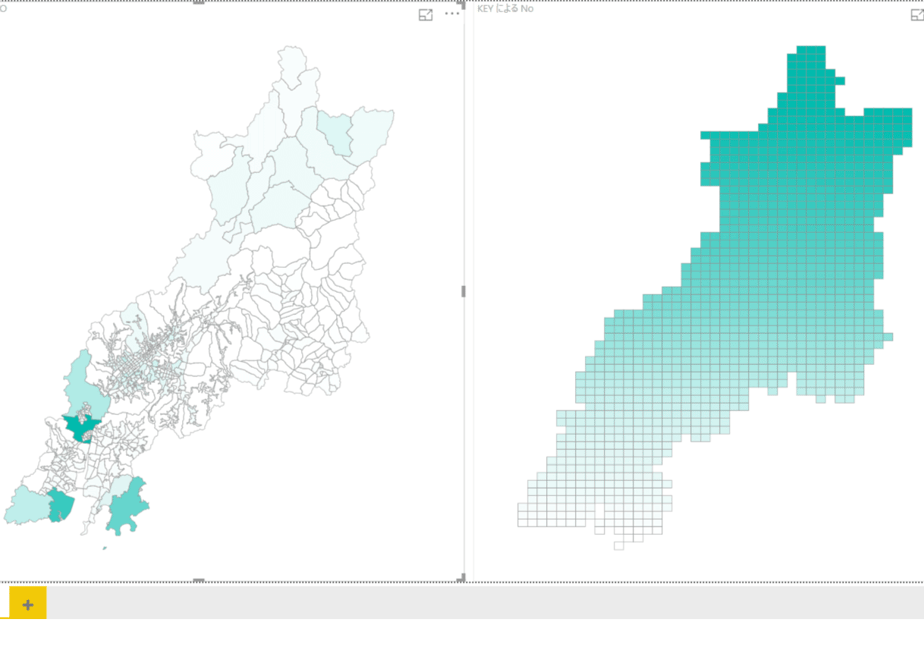This screenshot has width=924, height=660.
Task: Add a new report page with plus button
Action: pyautogui.click(x=28, y=605)
